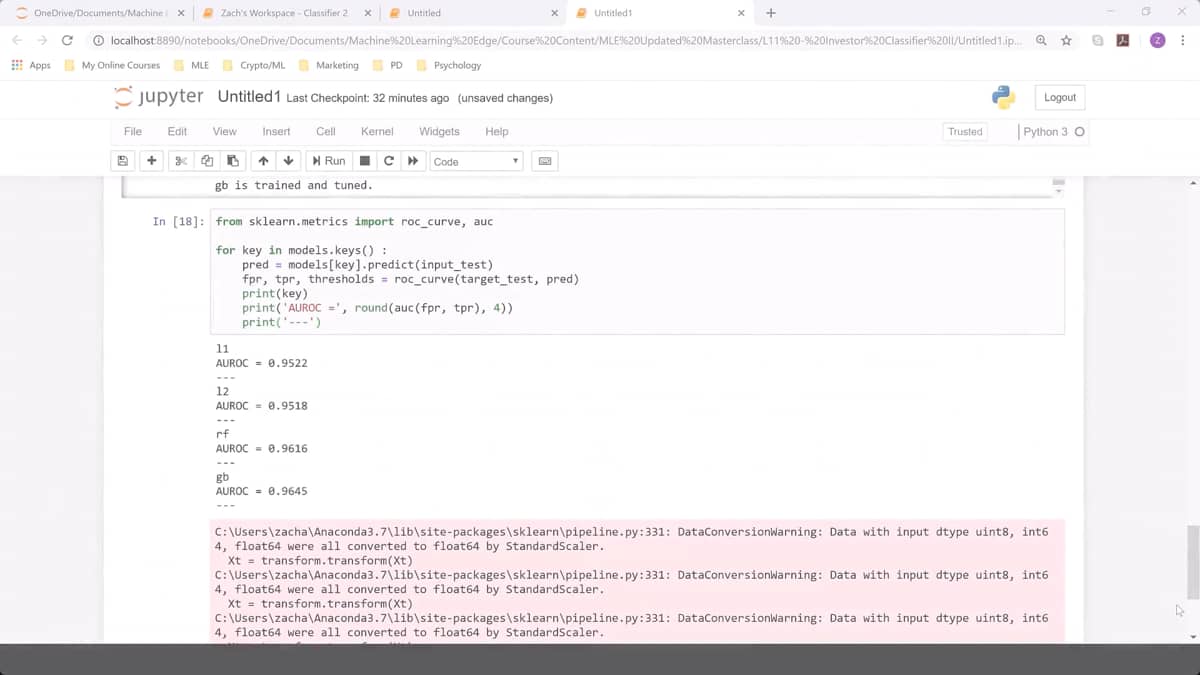Open My Online Courses bookmark folder
This screenshot has height=675, width=1200.
coord(111,65)
